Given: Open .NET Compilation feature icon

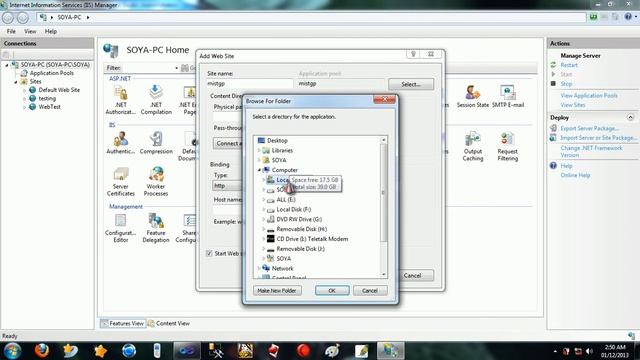Looking at the screenshot, I should pyautogui.click(x=156, y=100).
